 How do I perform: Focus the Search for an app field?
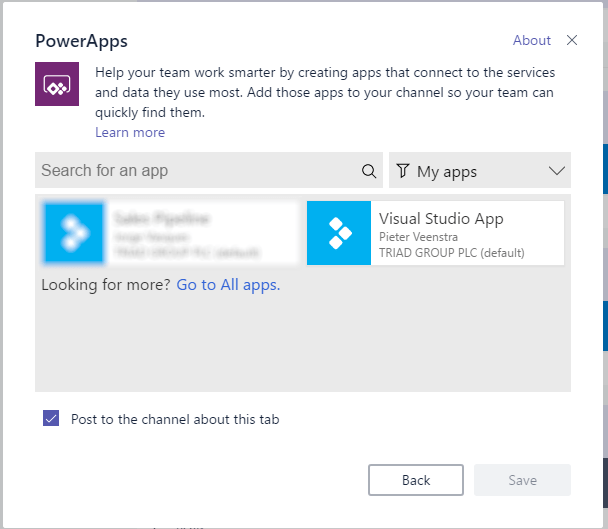[209, 170]
